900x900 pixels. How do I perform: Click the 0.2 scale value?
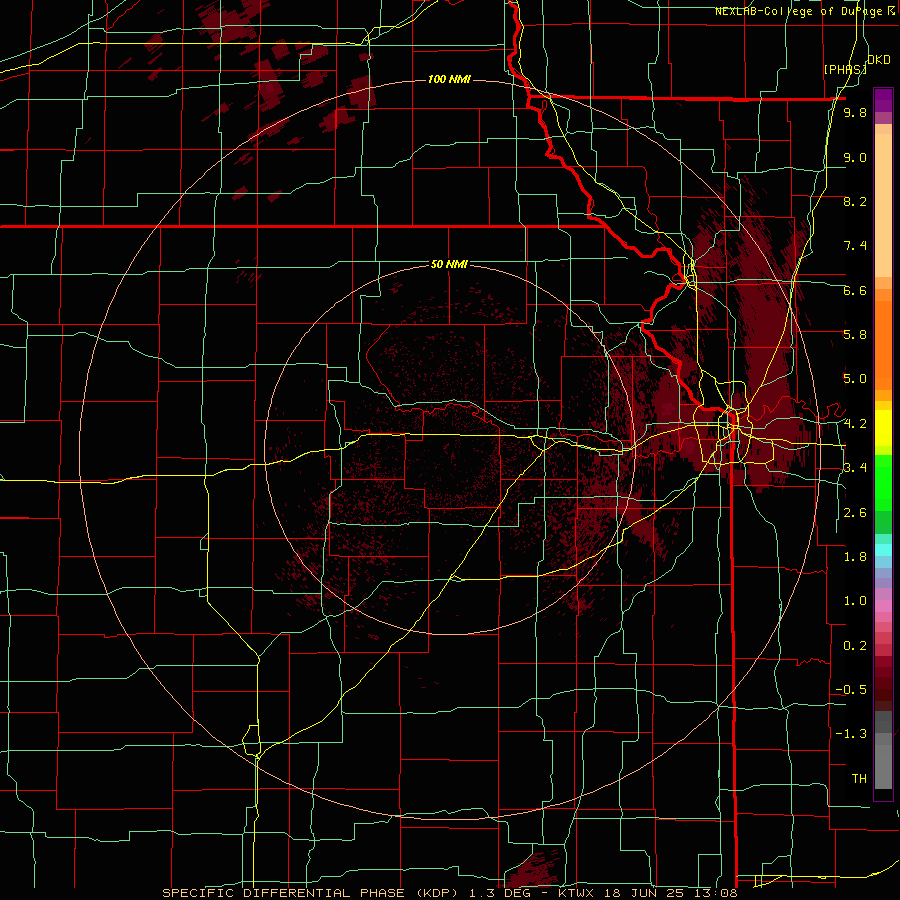(x=855, y=645)
